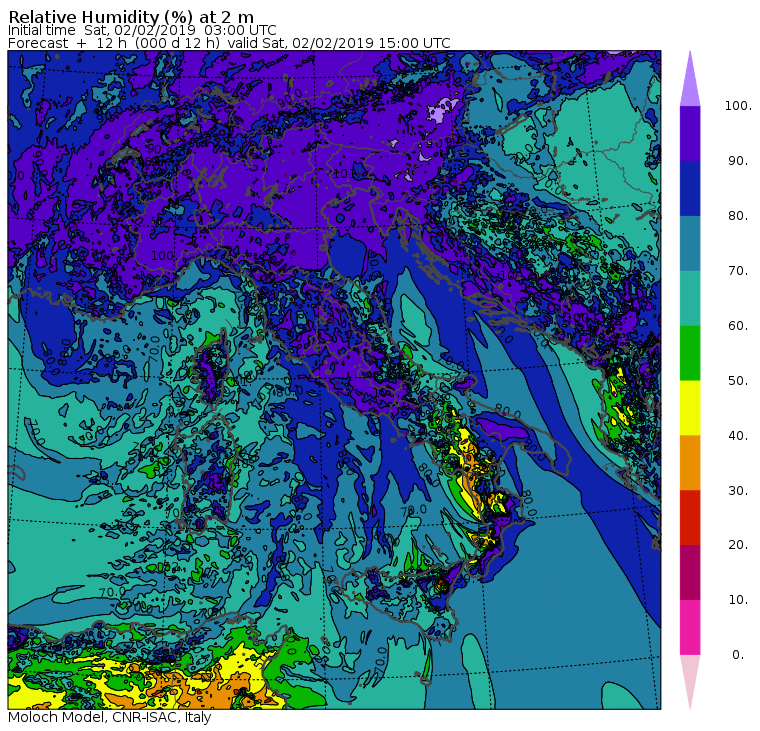Select the green 50–60 colorbar segment
The height and width of the screenshot is (731, 760).
pos(690,353)
